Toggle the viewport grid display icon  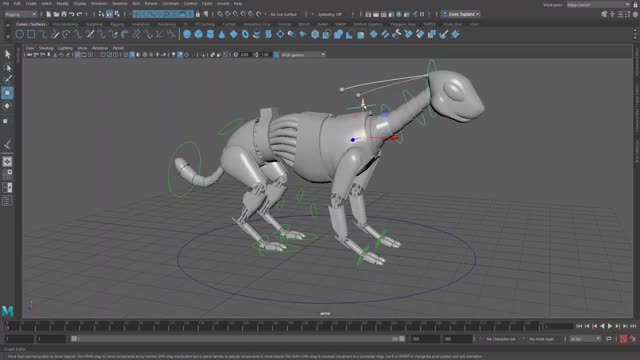pyautogui.click(x=77, y=55)
